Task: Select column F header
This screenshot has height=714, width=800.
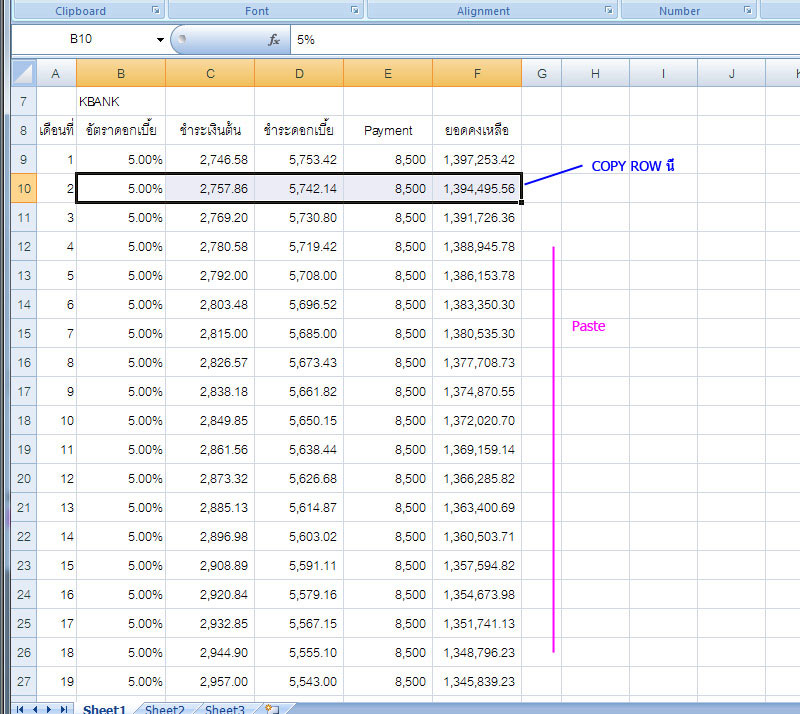Action: click(x=477, y=73)
